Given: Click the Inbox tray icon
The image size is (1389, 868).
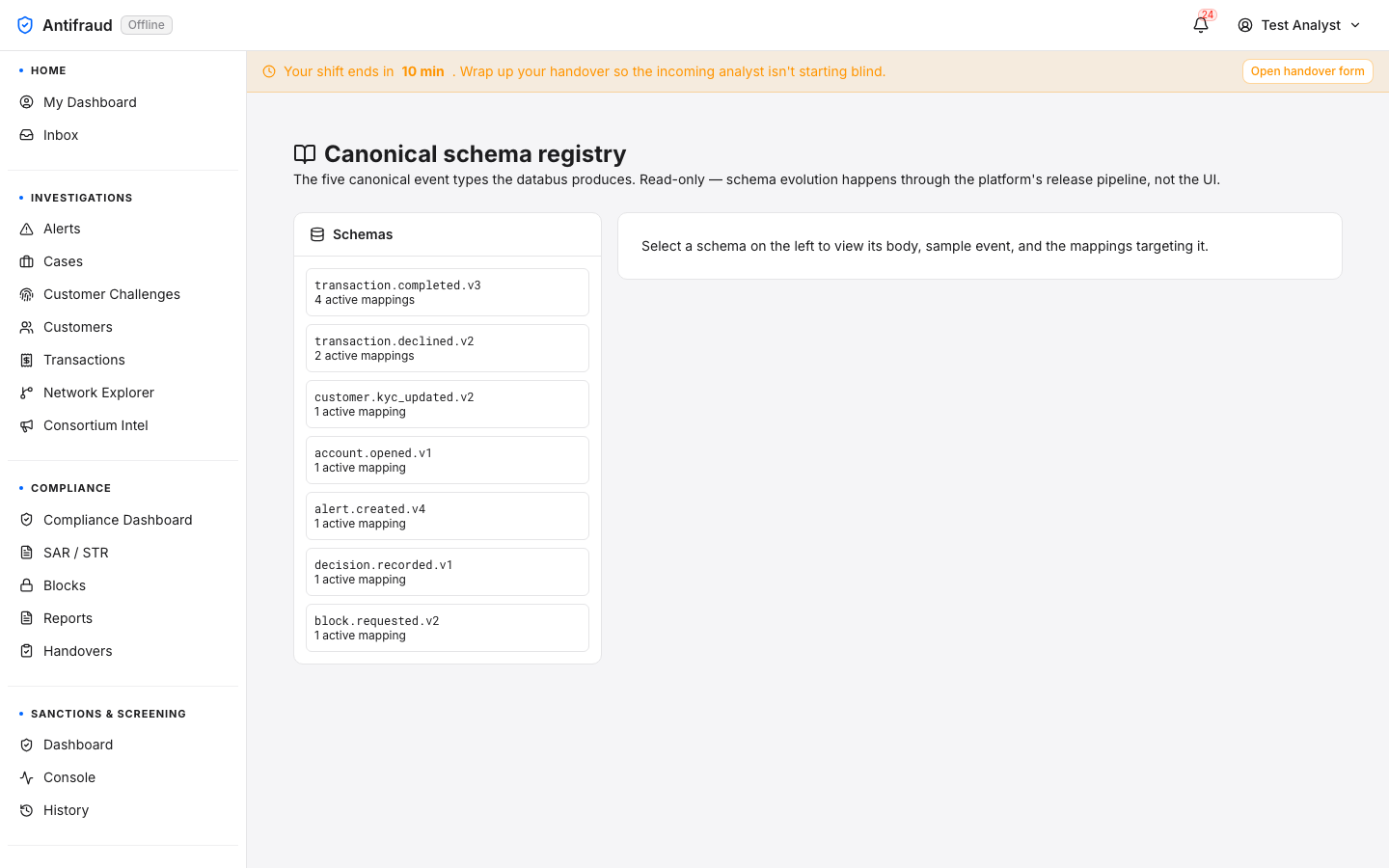Looking at the screenshot, I should point(27,135).
